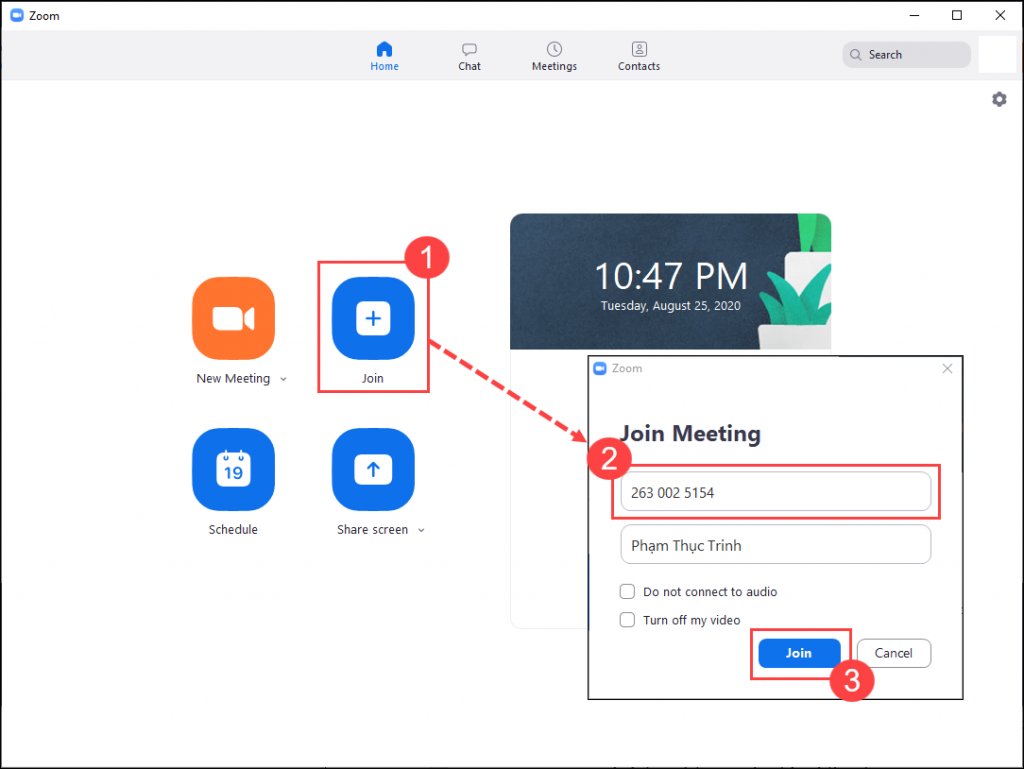The width and height of the screenshot is (1024, 769).
Task: Click Cancel in Join Meeting dialog
Action: click(x=893, y=653)
